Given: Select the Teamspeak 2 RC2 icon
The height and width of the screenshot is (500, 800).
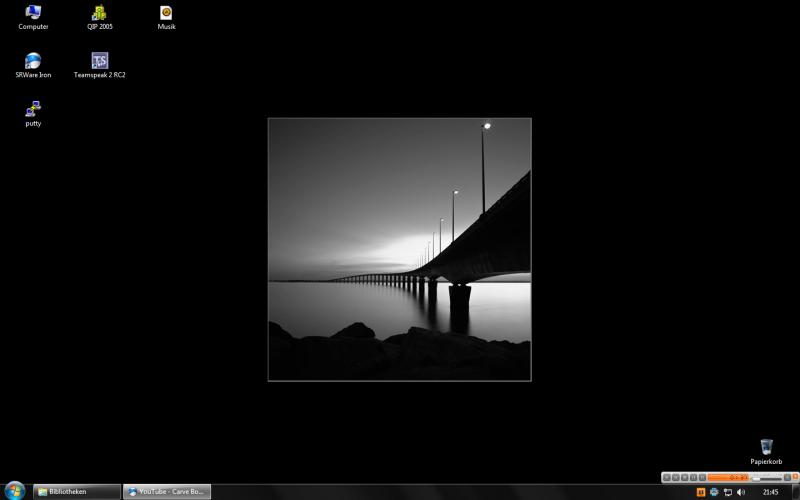Looking at the screenshot, I should tap(99, 62).
